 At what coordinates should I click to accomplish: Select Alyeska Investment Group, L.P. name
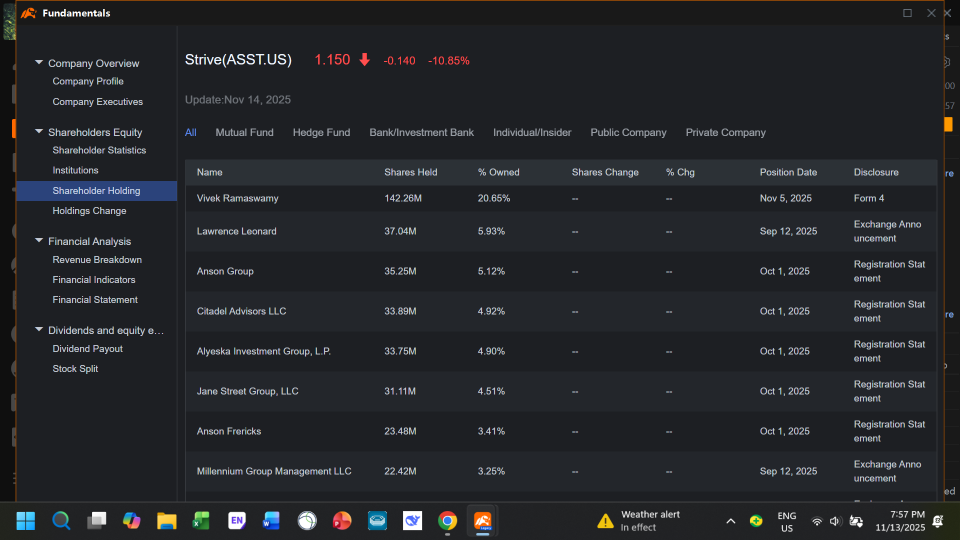pos(264,351)
